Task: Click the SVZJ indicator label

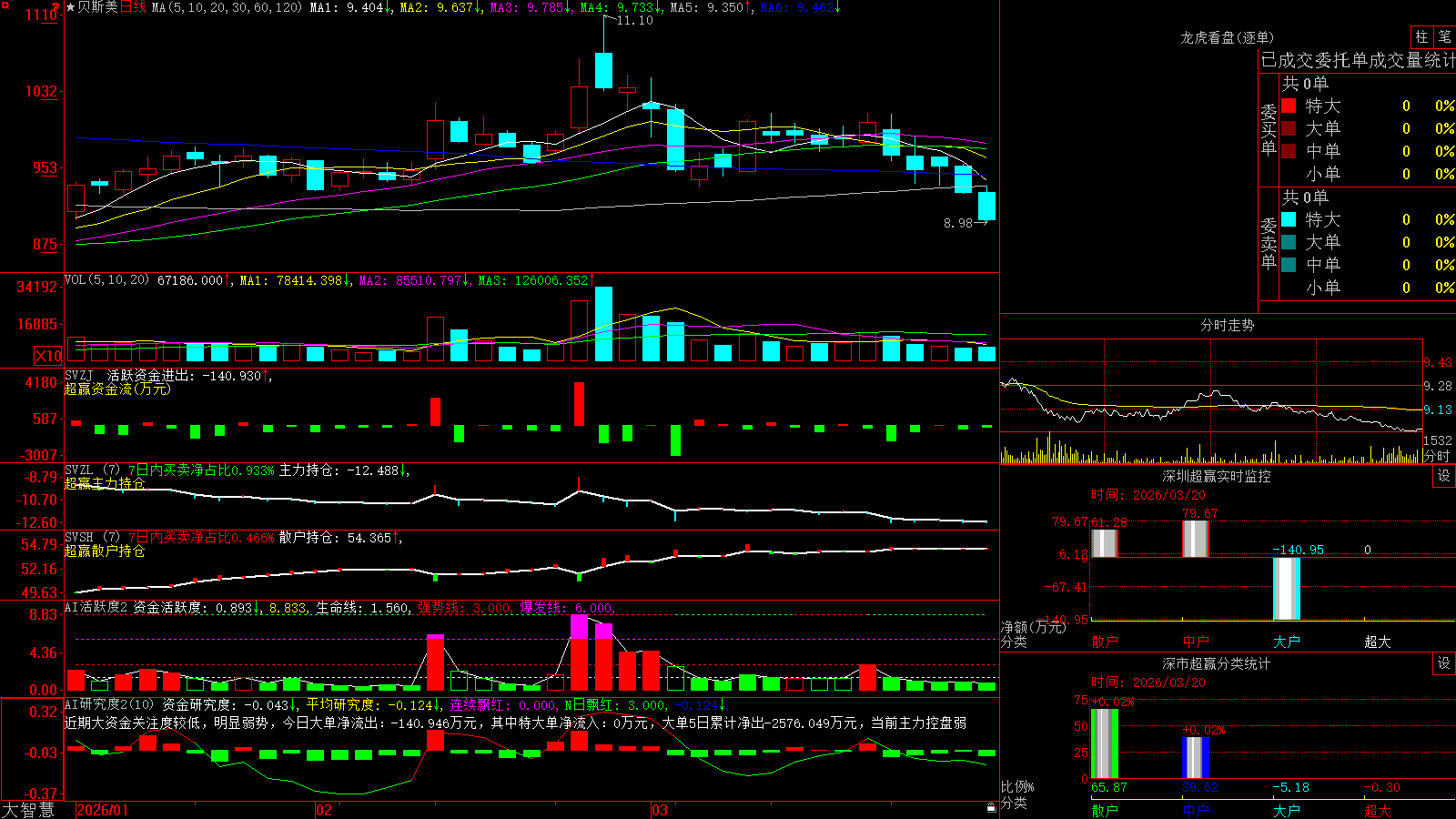Action: click(x=79, y=375)
